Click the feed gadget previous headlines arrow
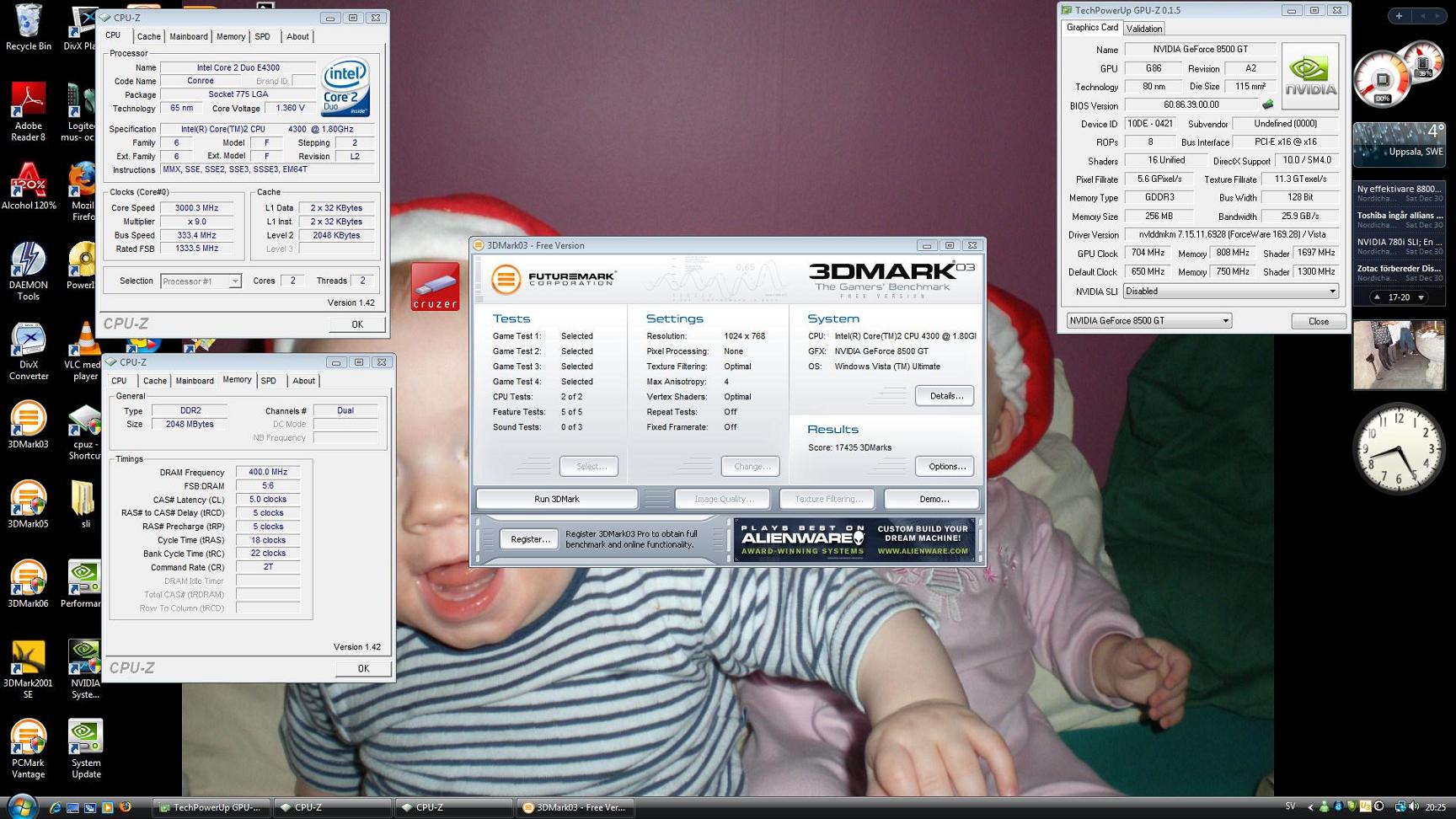Viewport: 1456px width, 819px height. coord(1377,297)
